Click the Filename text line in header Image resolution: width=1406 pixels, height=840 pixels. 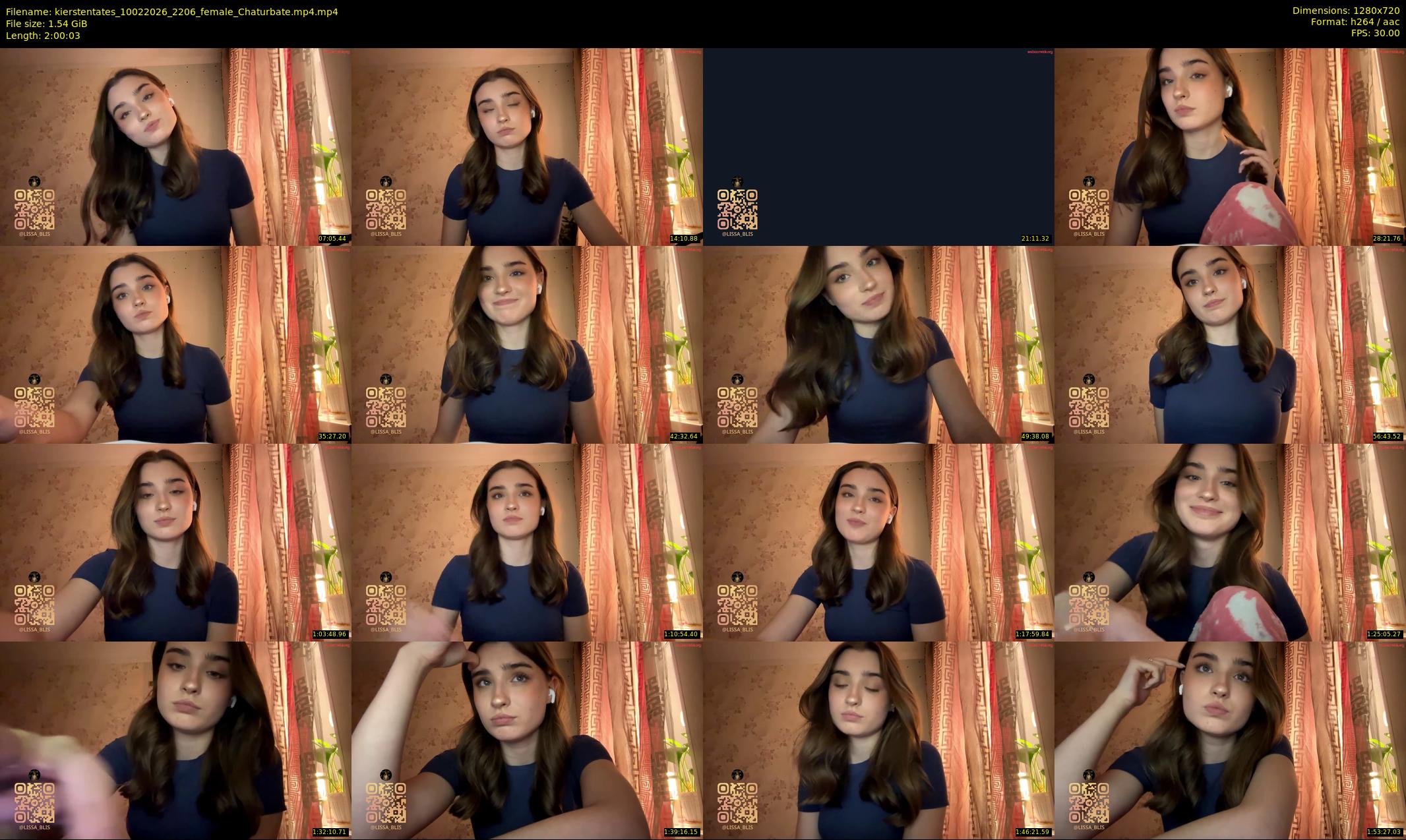coord(172,12)
